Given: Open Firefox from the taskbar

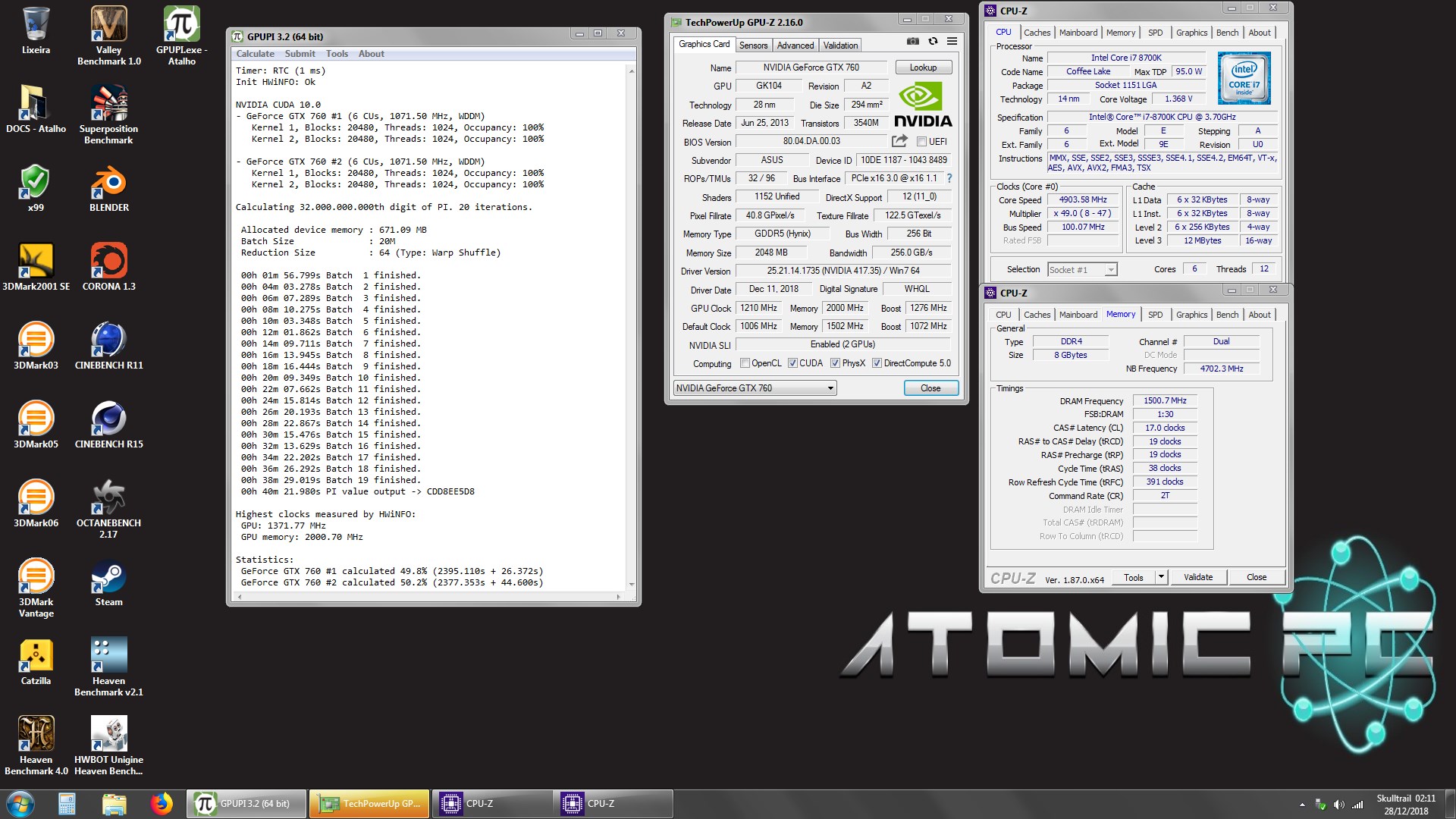Looking at the screenshot, I should click(161, 804).
